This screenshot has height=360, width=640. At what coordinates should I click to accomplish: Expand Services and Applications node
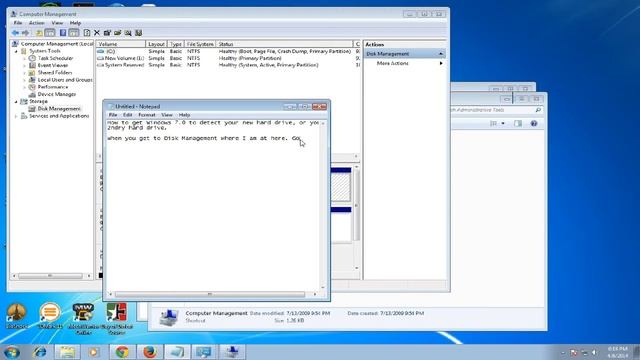16,116
